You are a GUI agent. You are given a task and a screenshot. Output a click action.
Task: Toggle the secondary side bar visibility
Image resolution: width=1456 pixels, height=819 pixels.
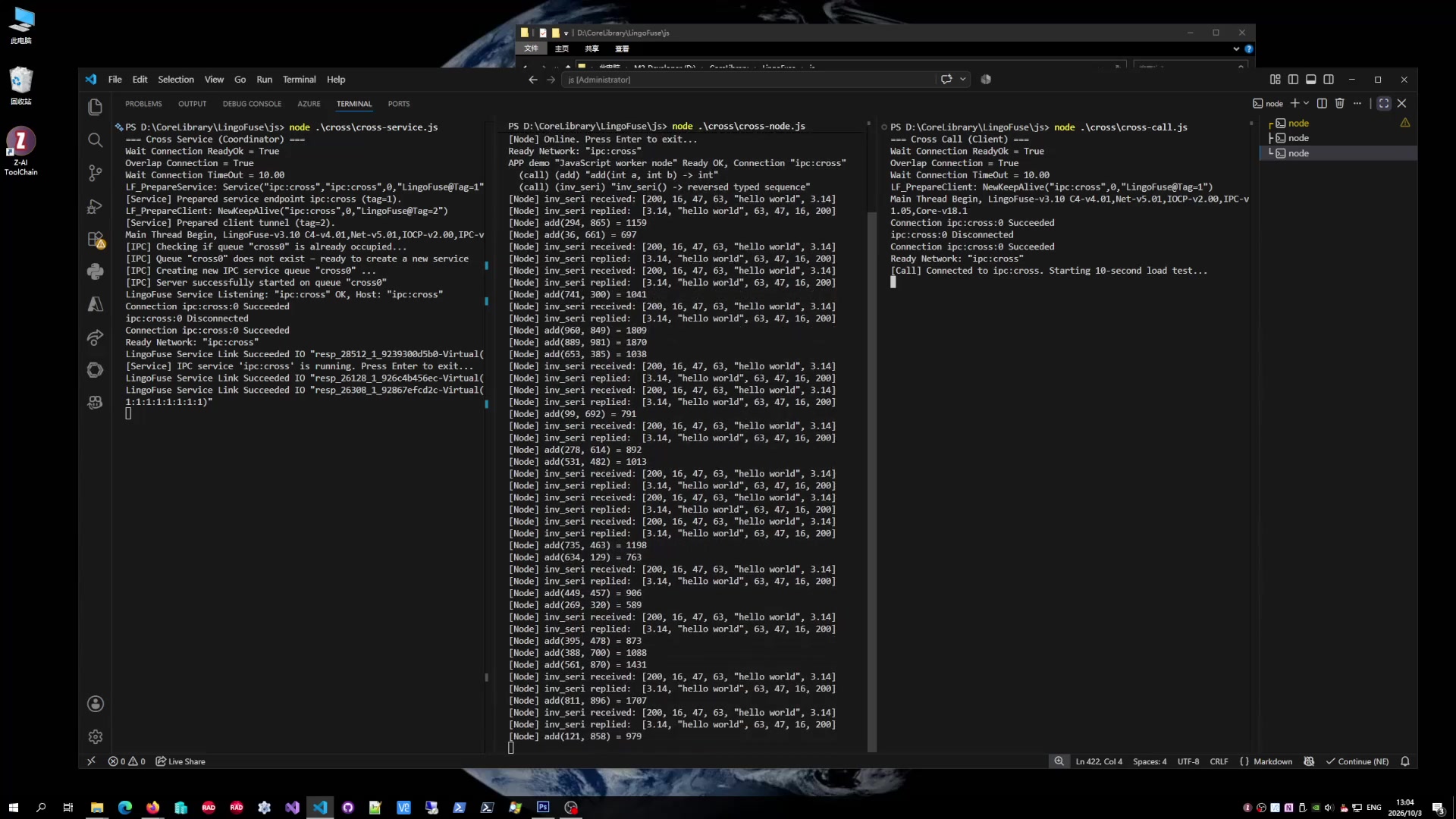coord(1329,80)
